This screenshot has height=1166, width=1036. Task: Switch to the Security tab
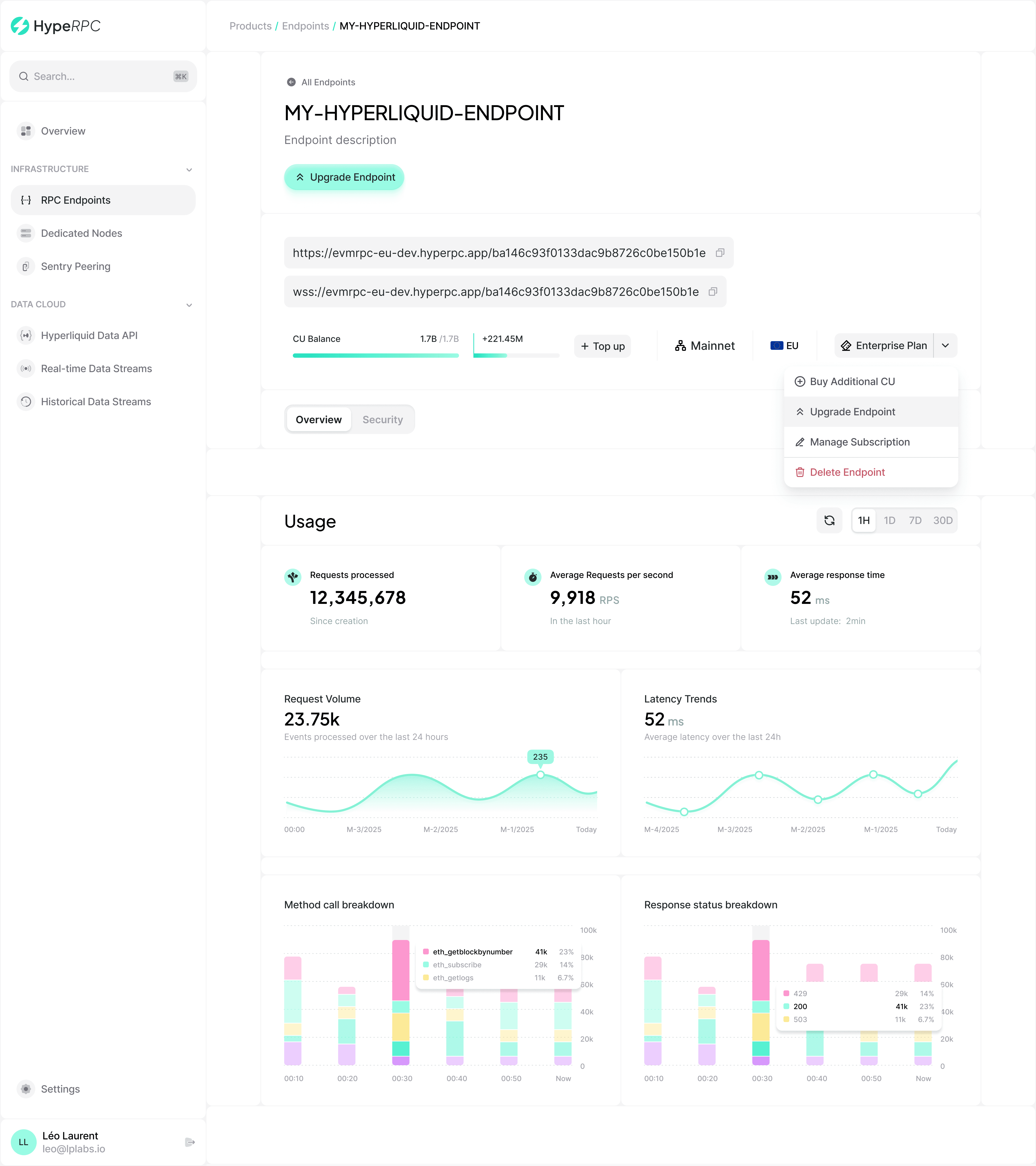pos(382,419)
